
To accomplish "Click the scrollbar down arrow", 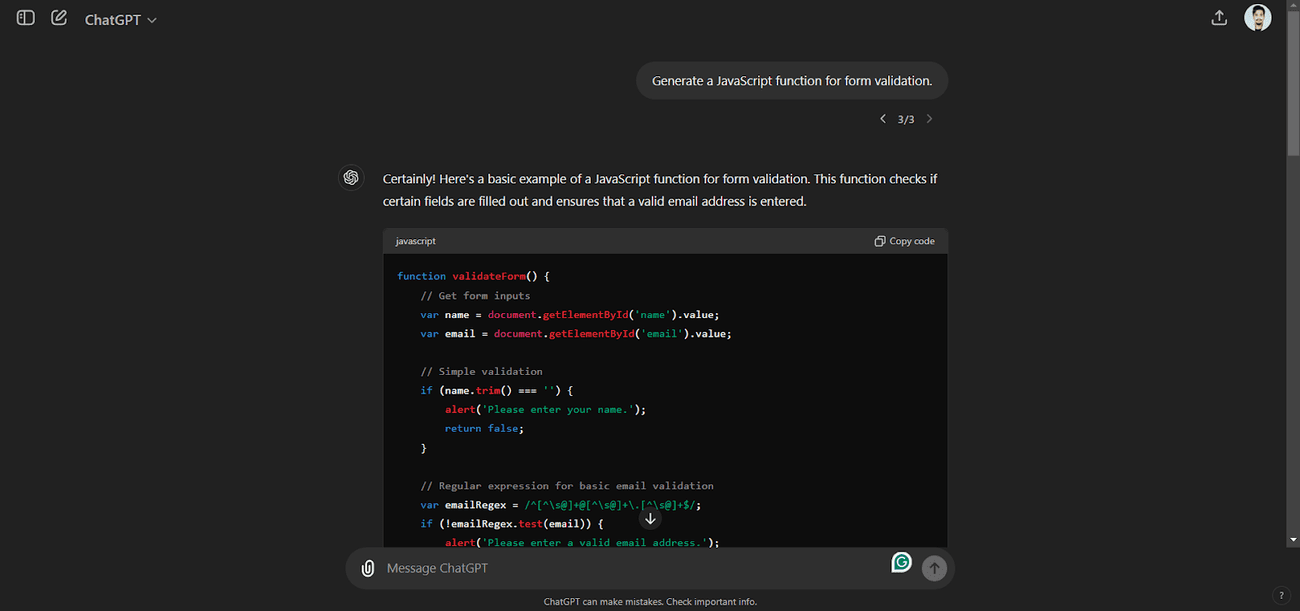I will click(x=1292, y=540).
